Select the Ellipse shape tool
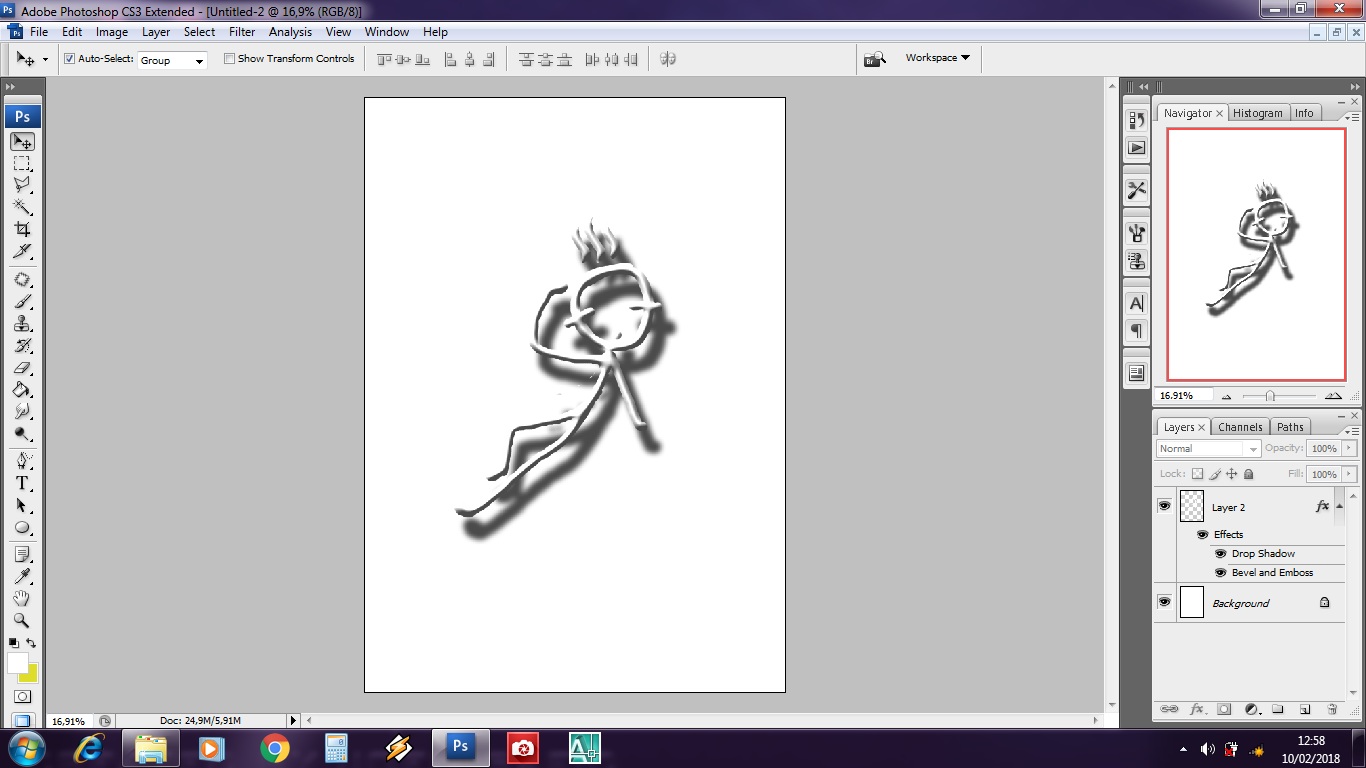The height and width of the screenshot is (768, 1366). (x=22, y=528)
